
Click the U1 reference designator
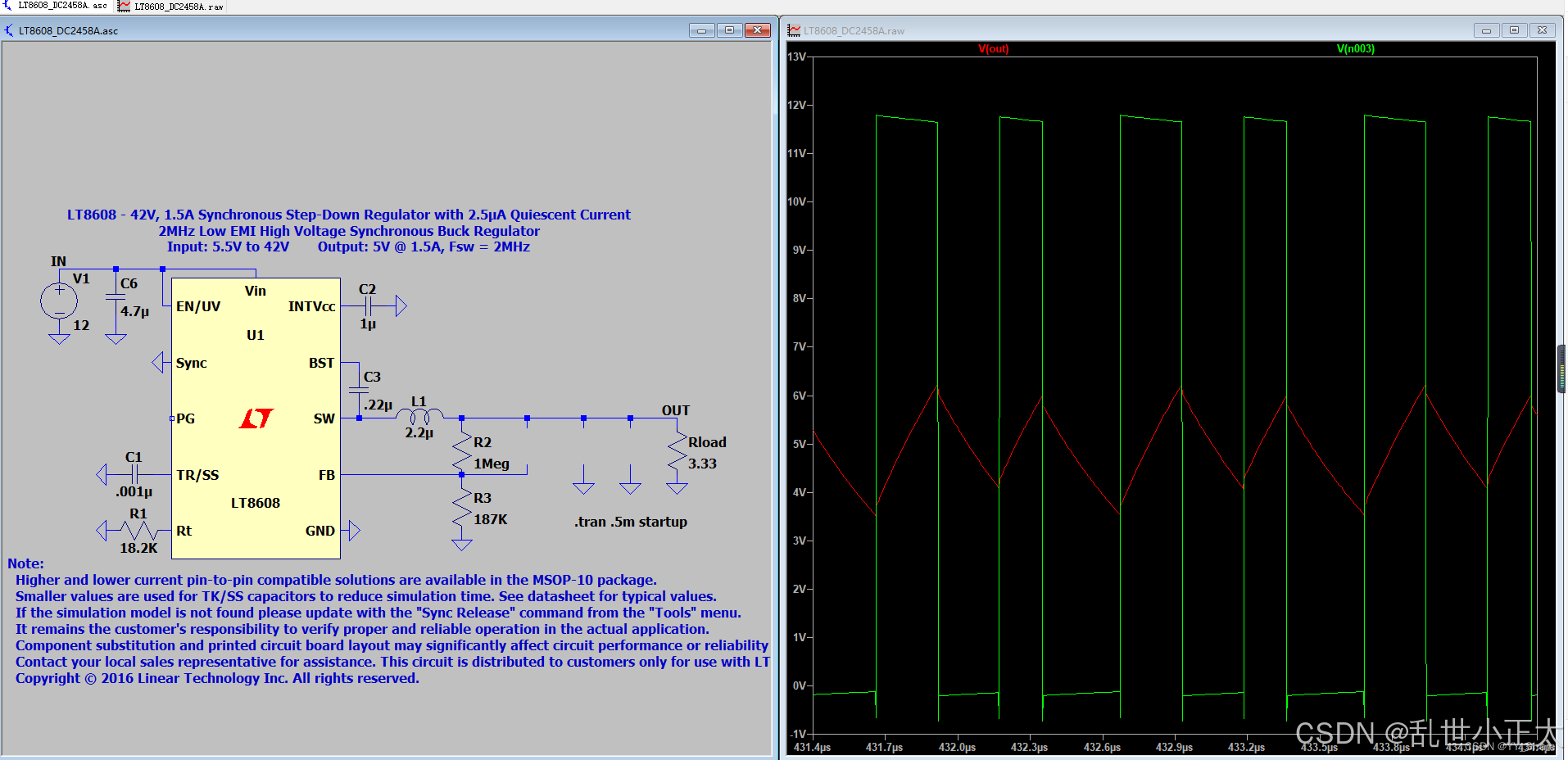coord(255,335)
